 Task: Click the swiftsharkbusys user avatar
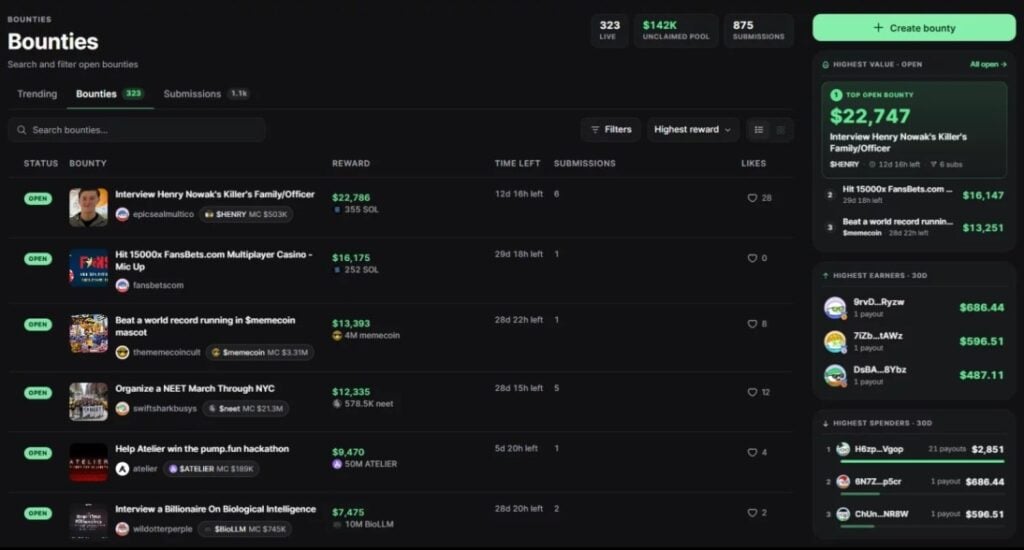click(122, 409)
